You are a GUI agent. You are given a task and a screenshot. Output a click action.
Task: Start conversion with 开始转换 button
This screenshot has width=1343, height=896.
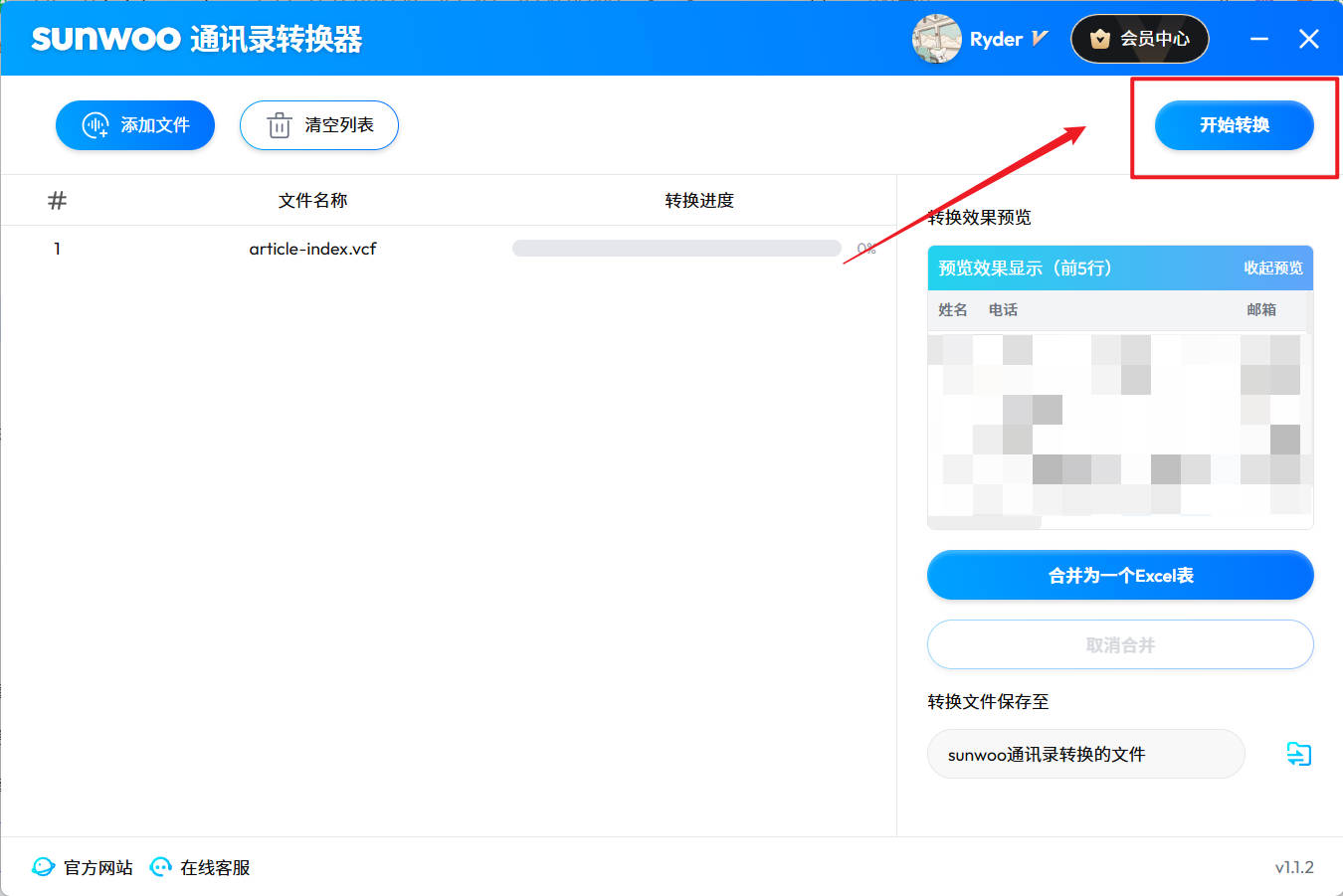(1234, 125)
